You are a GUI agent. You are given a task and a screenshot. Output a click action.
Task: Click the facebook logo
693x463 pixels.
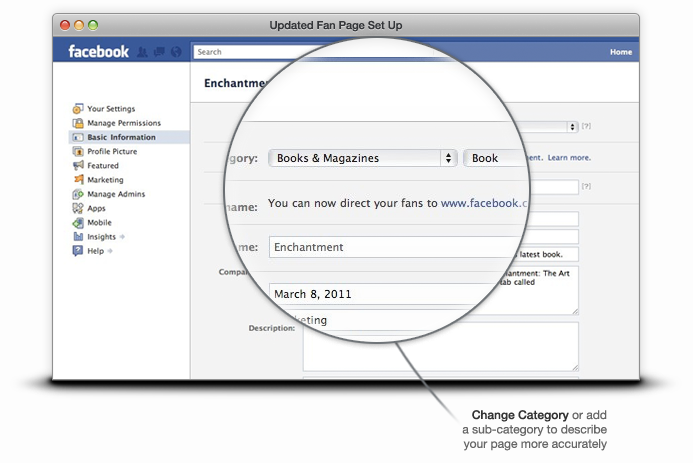[99, 52]
